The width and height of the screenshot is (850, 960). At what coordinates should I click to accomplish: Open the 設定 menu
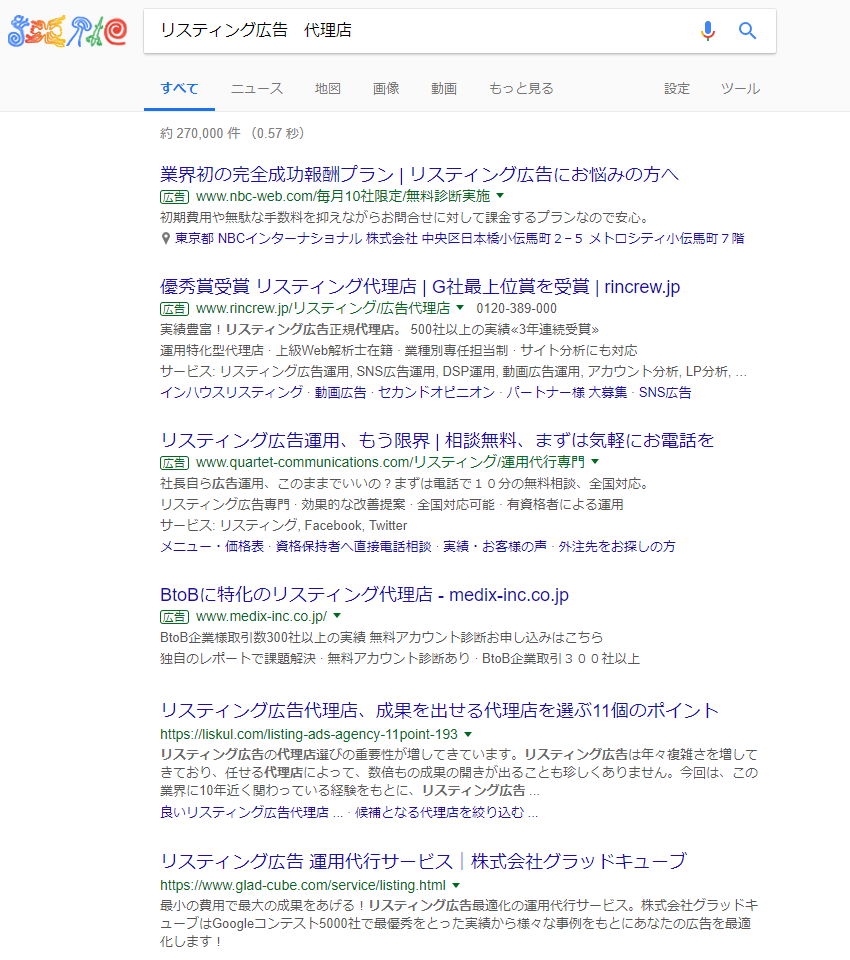[677, 88]
